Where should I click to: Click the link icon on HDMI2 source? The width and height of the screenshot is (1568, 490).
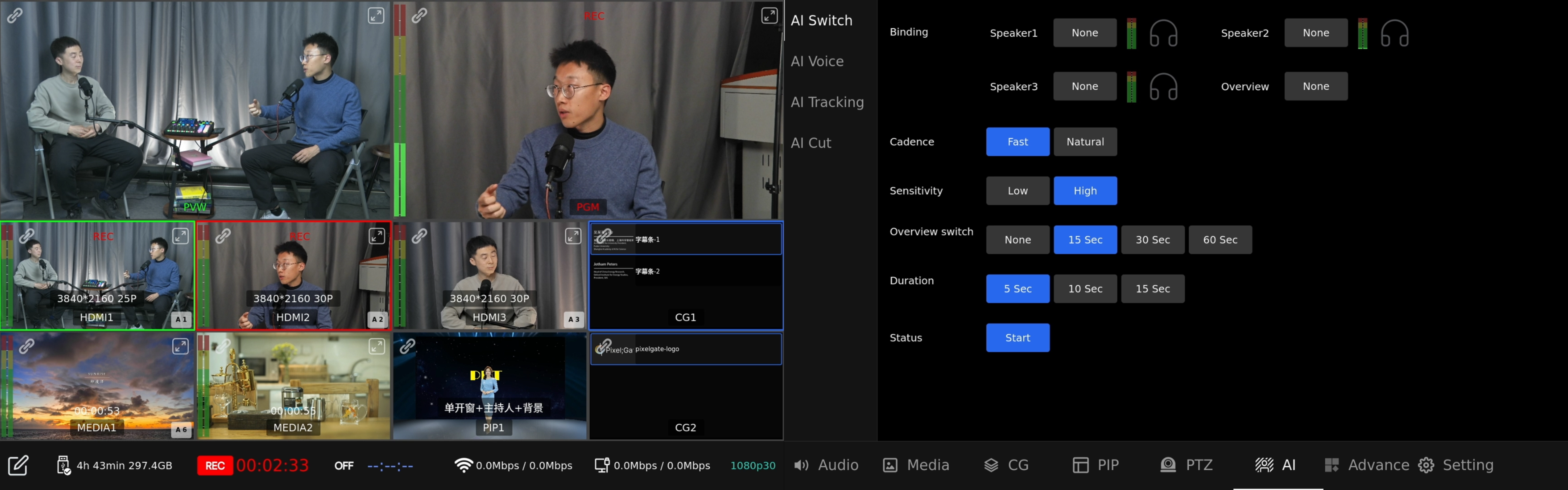(x=223, y=236)
